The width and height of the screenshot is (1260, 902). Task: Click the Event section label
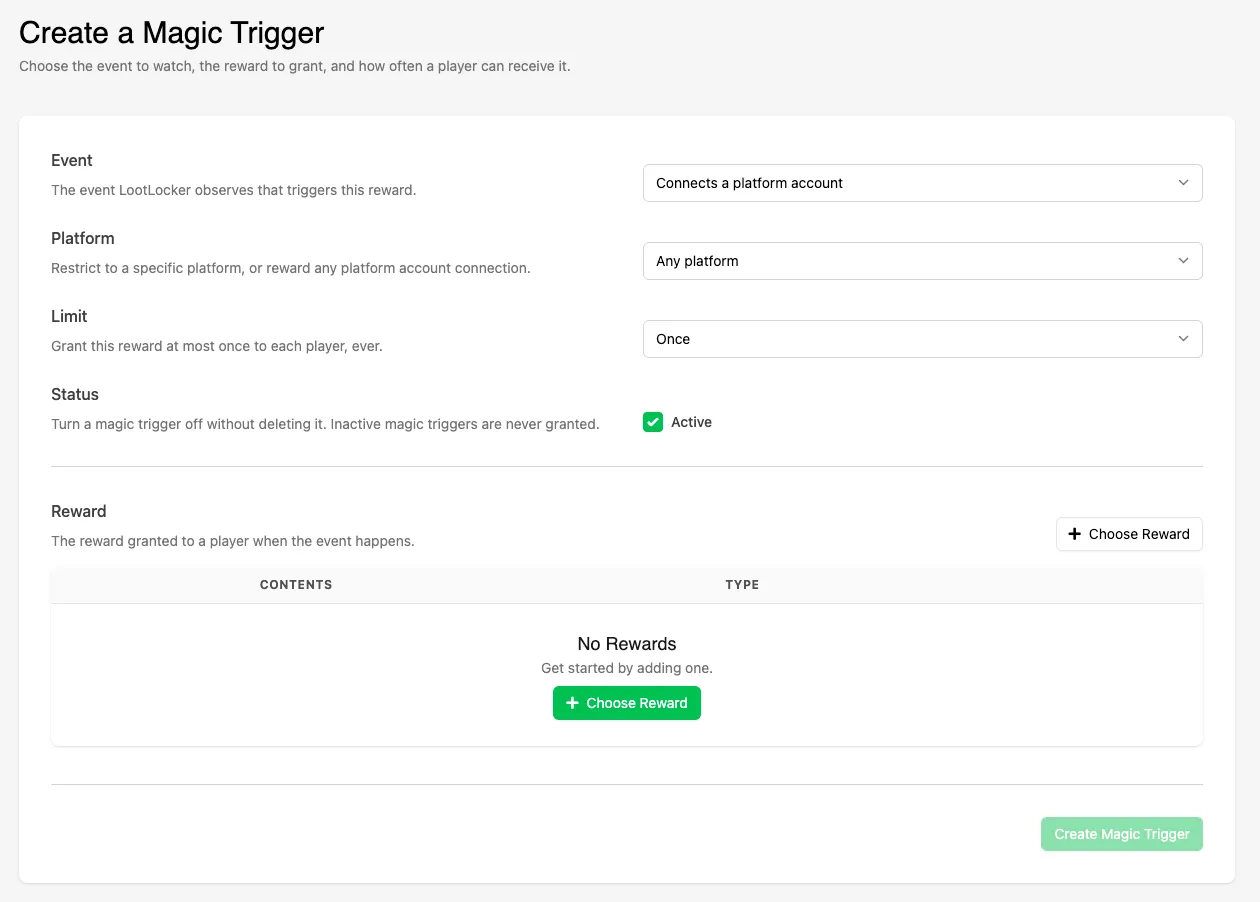coord(72,160)
